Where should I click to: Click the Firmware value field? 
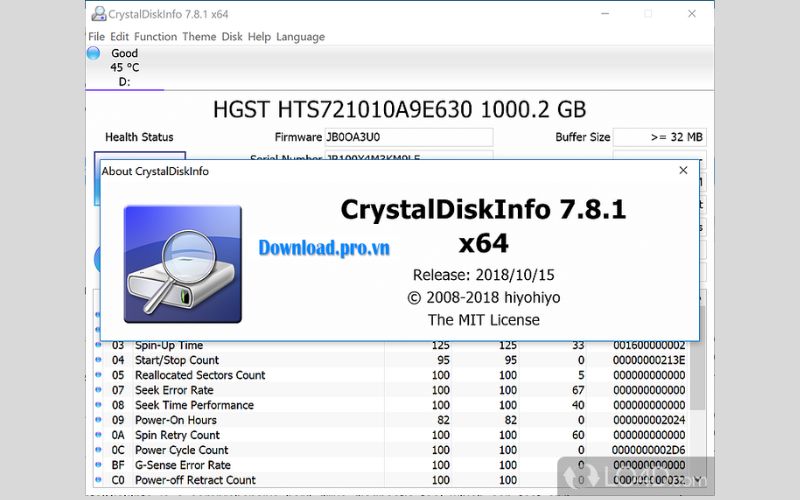(408, 137)
